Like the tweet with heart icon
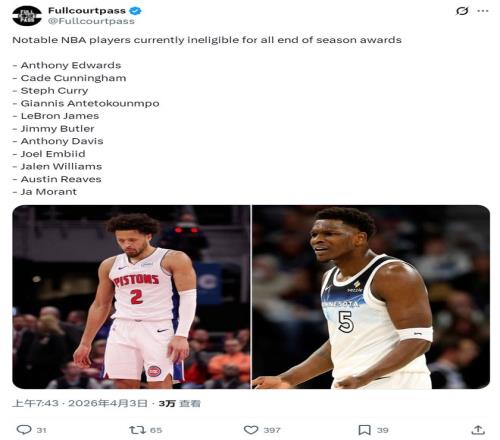Image resolution: width=500 pixels, height=440 pixels. point(251,430)
